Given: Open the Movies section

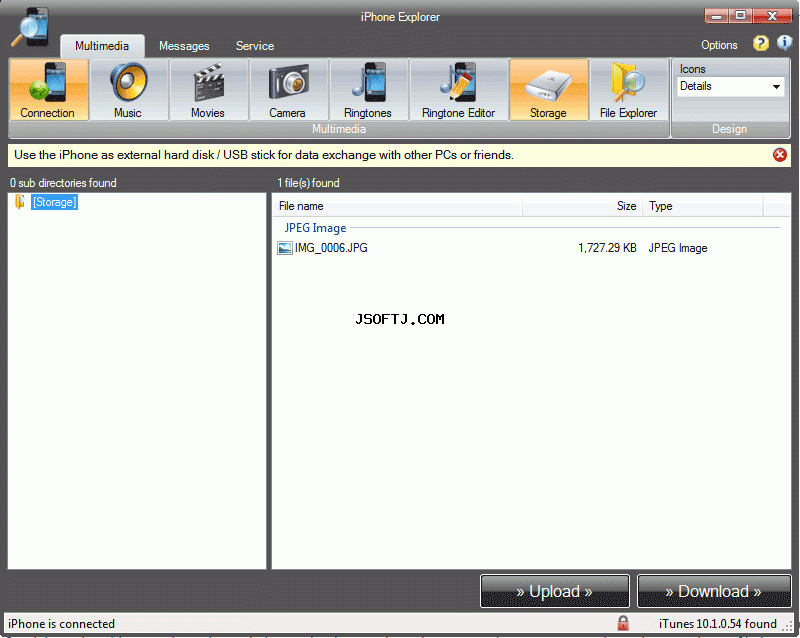Looking at the screenshot, I should point(209,90).
